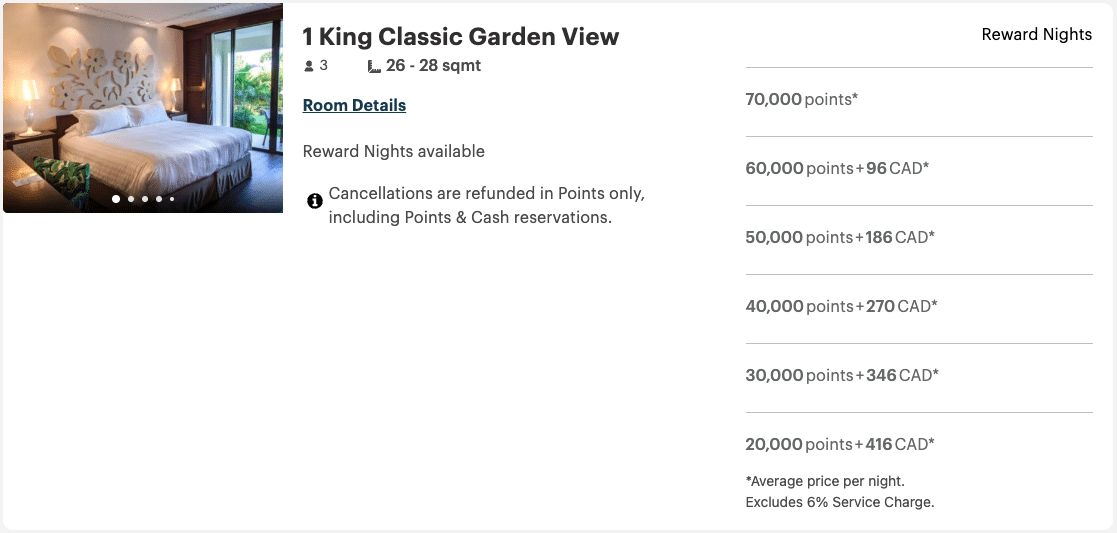This screenshot has height=533, width=1117.
Task: Click the guest occupancy person icon
Action: (309, 67)
